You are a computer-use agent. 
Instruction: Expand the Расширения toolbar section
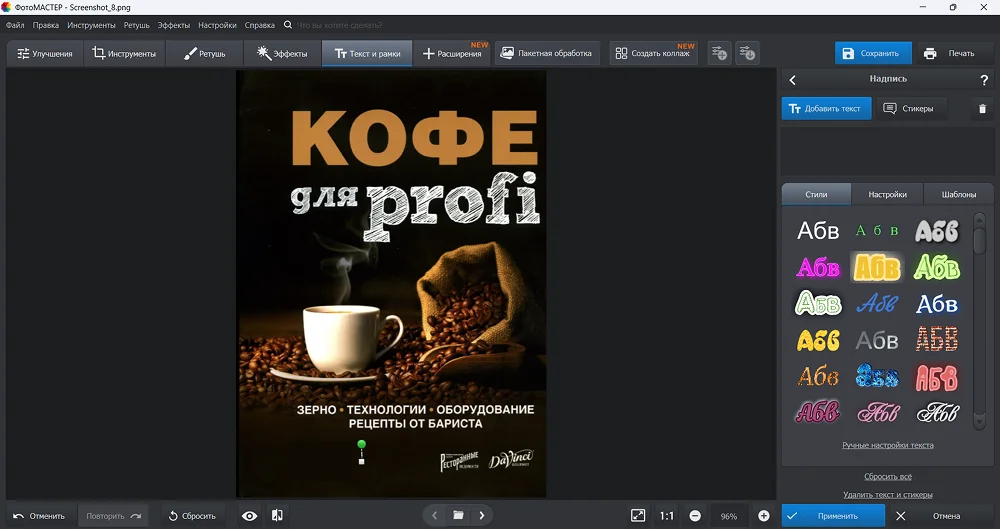(452, 54)
